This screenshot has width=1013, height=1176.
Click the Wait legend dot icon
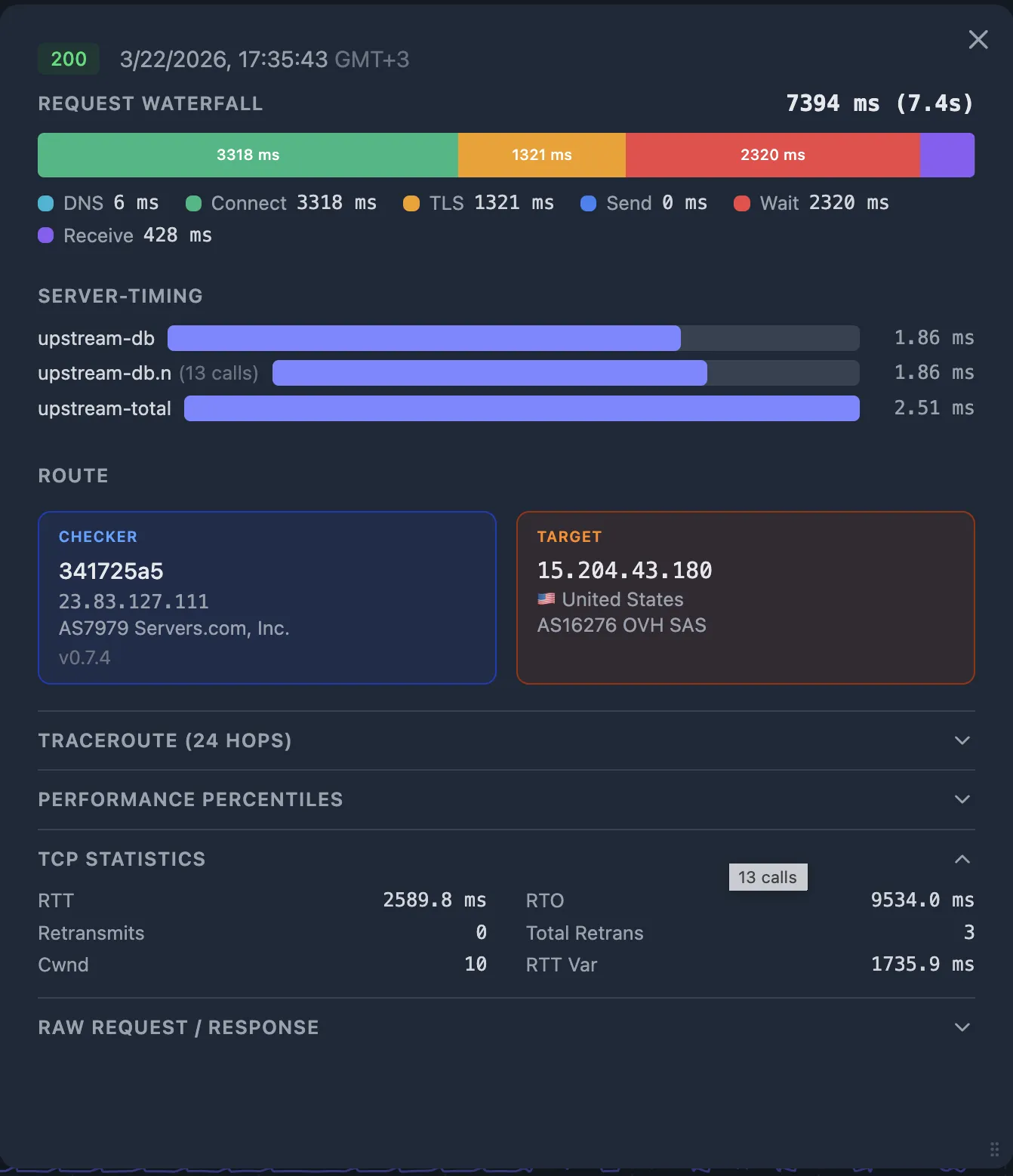click(741, 203)
